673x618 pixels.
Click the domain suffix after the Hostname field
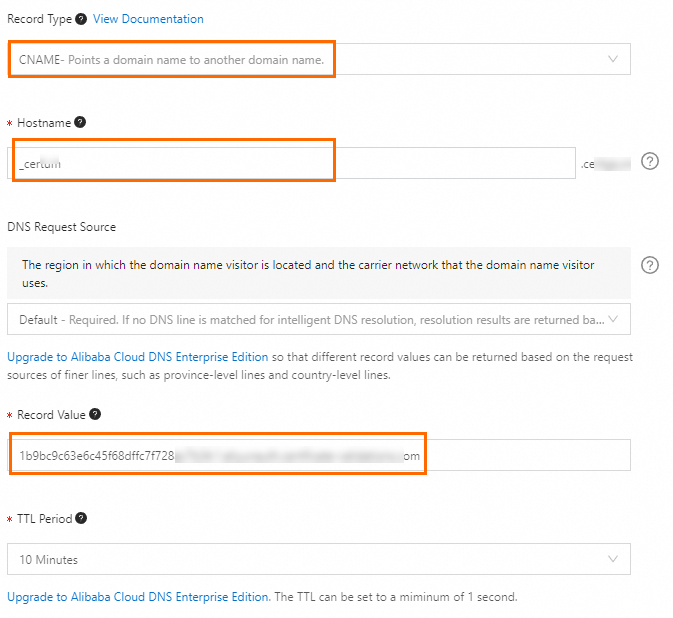pyautogui.click(x=606, y=162)
